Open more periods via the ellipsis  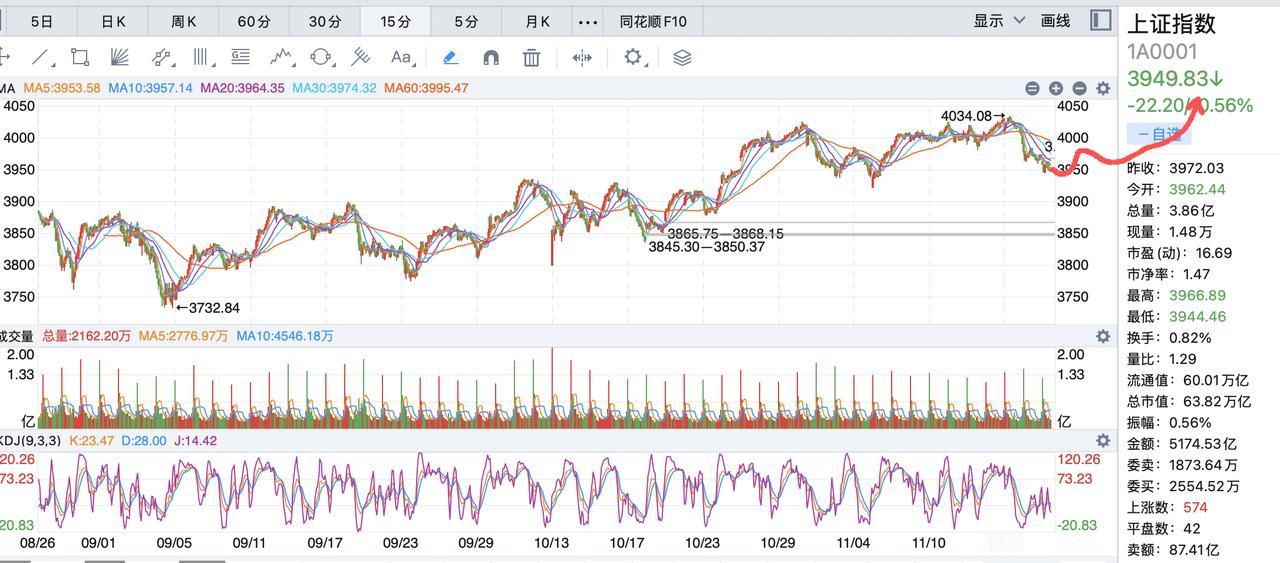(x=588, y=21)
